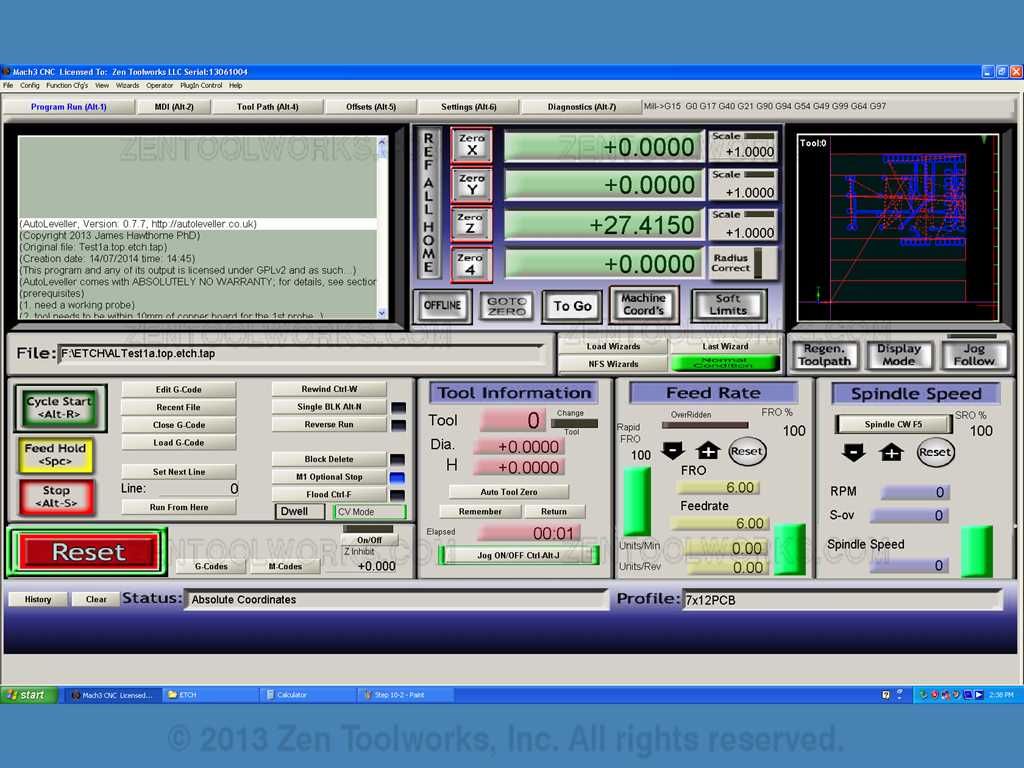The image size is (1024, 768).
Task: Click Feed Hold button
Action: coord(56,455)
